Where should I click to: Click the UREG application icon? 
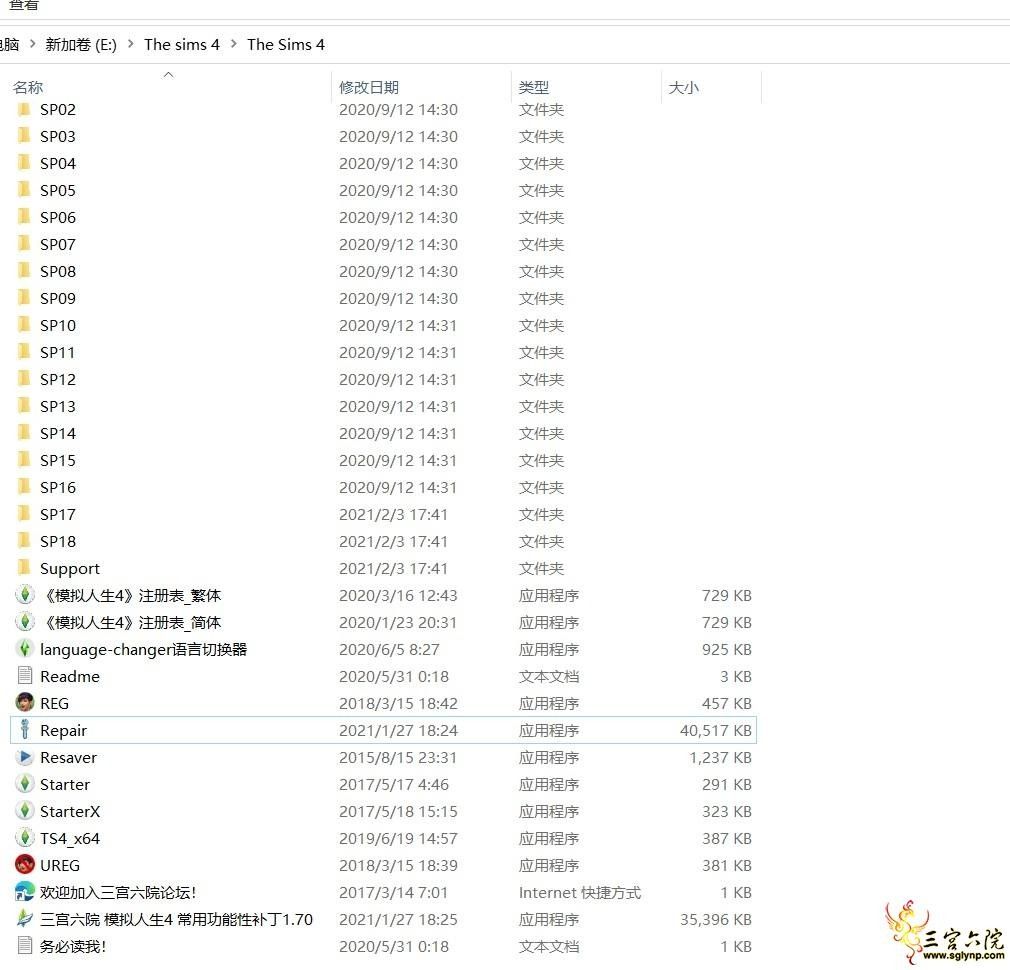click(24, 865)
